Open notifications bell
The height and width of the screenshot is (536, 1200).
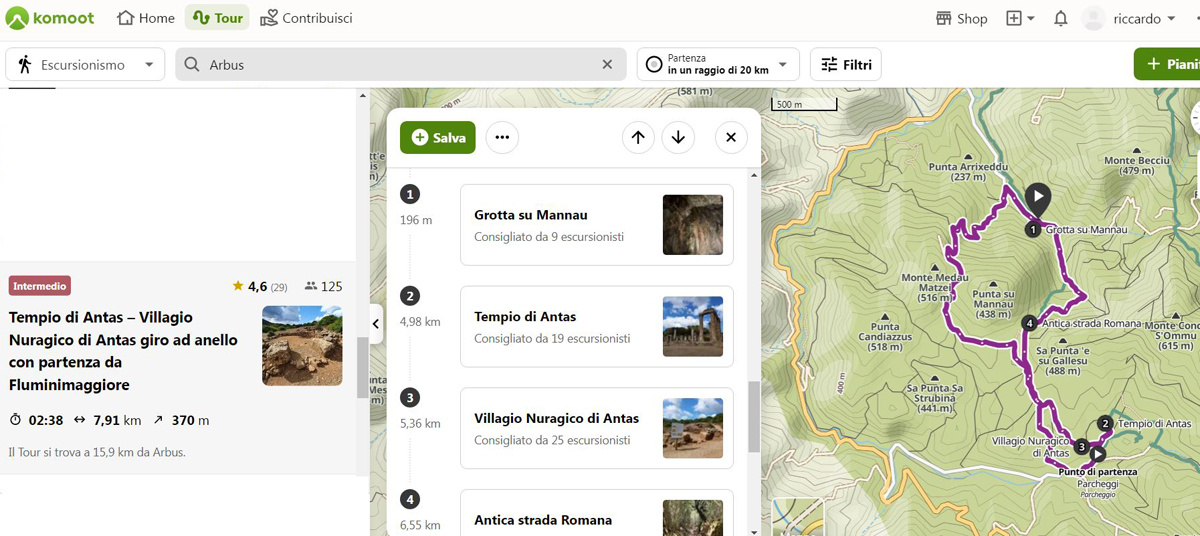(1061, 18)
